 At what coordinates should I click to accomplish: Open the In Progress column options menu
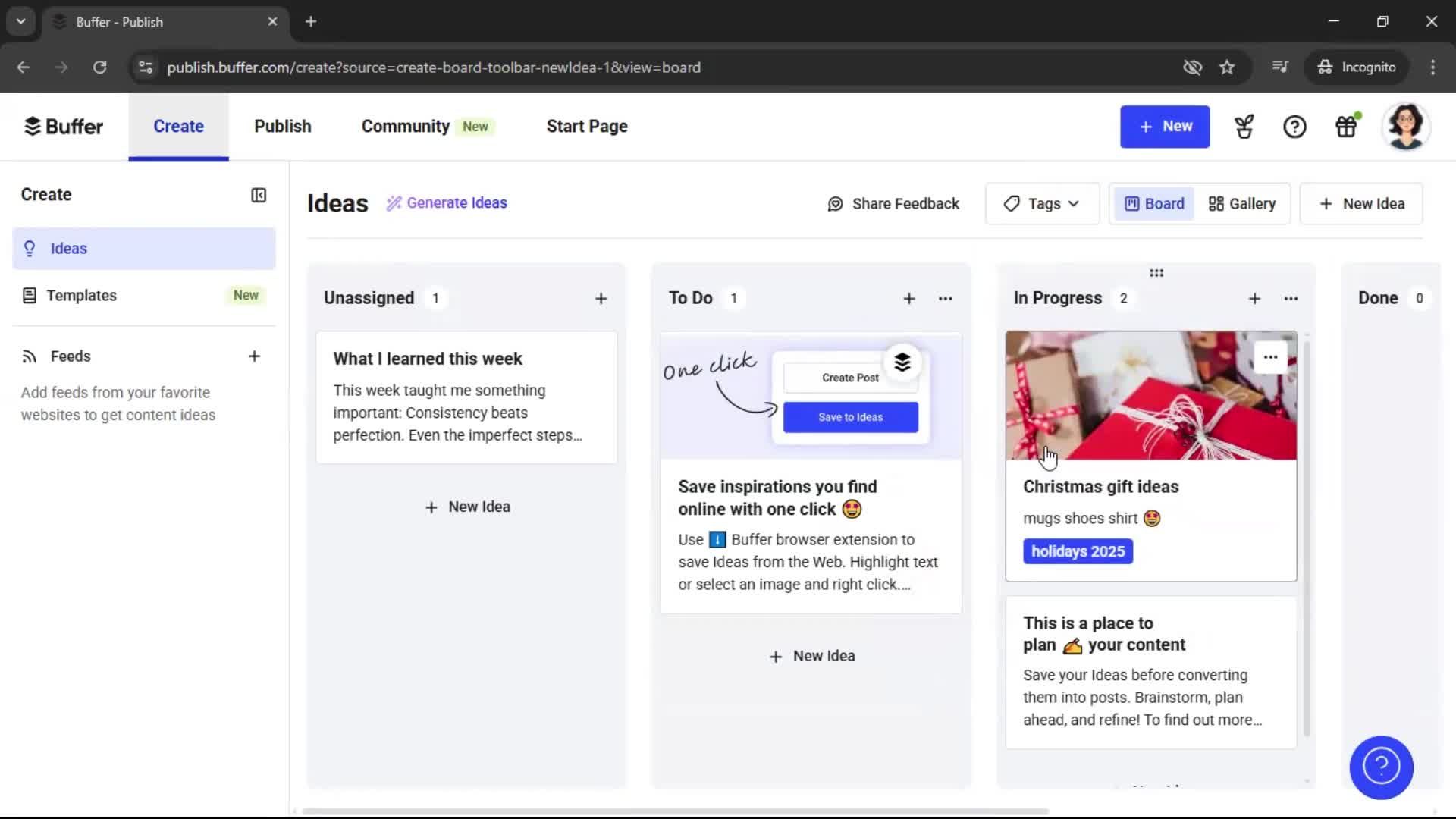1291,298
